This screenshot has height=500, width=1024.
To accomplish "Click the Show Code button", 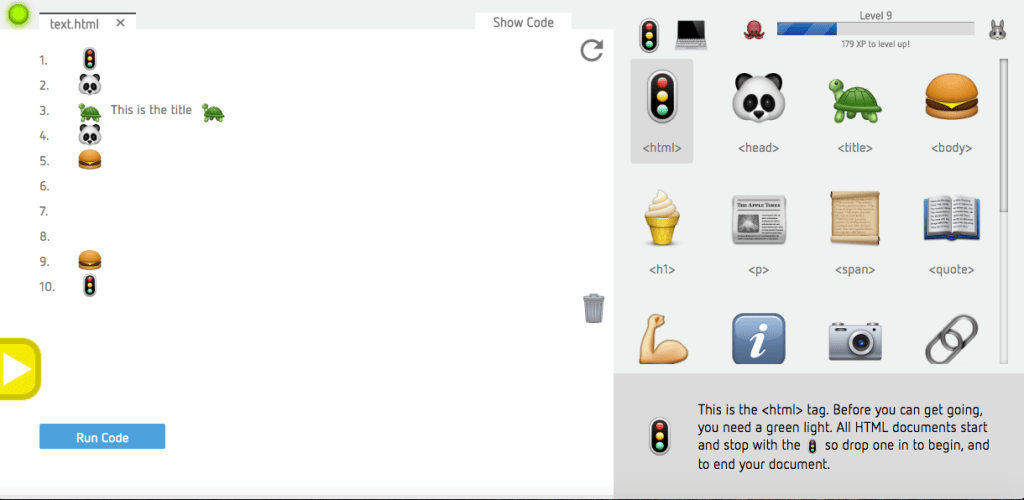I will click(523, 22).
